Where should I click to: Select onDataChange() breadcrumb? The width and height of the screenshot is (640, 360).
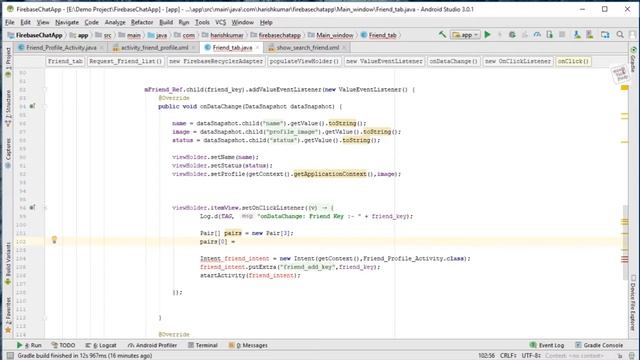[x=453, y=61]
